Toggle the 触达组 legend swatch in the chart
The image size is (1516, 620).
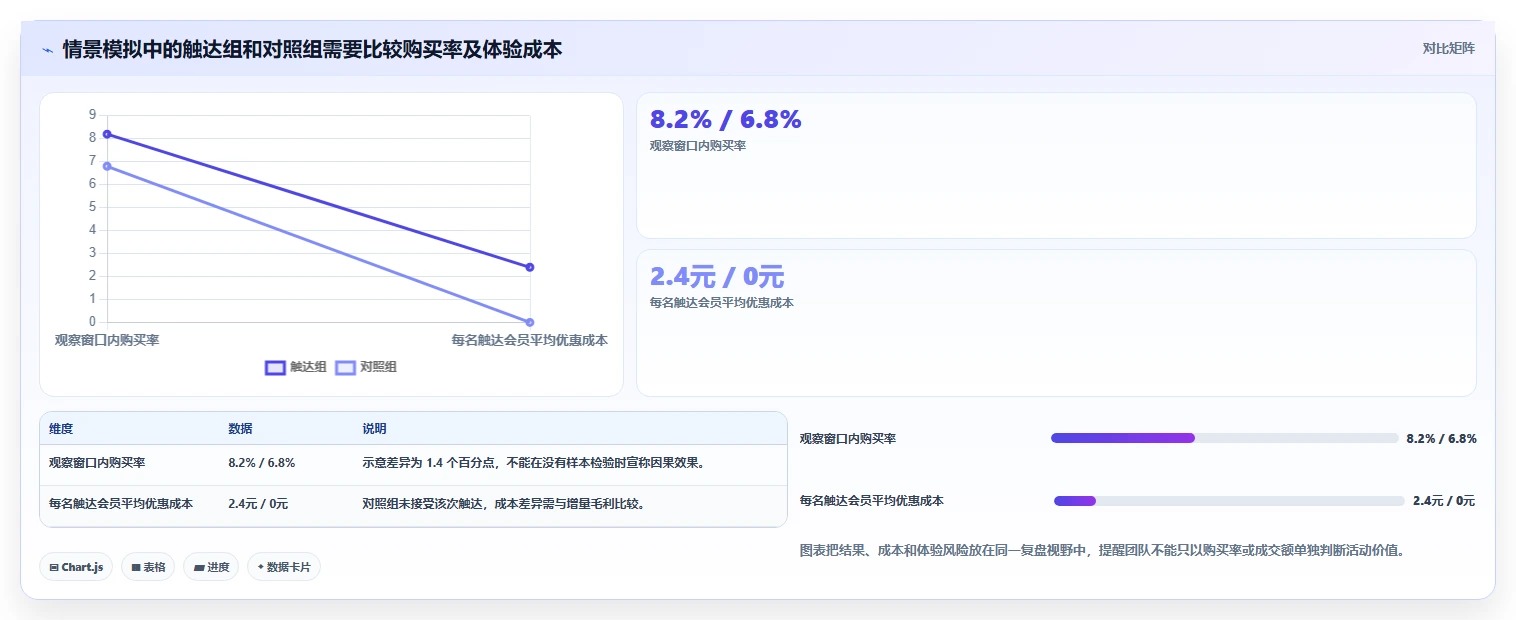275,367
